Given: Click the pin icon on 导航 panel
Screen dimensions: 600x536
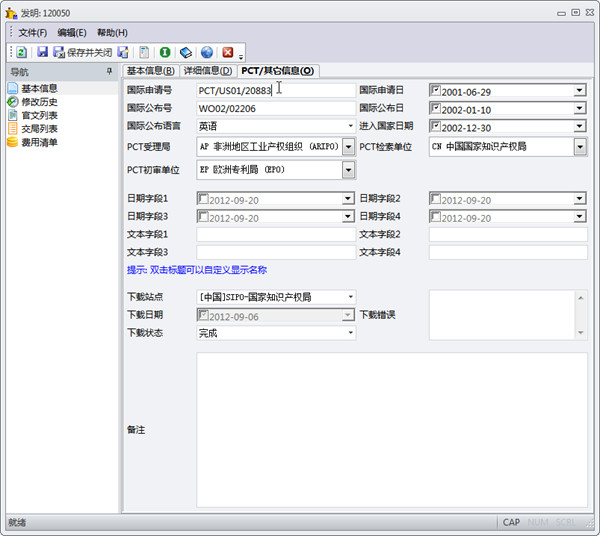Looking at the screenshot, I should point(109,71).
